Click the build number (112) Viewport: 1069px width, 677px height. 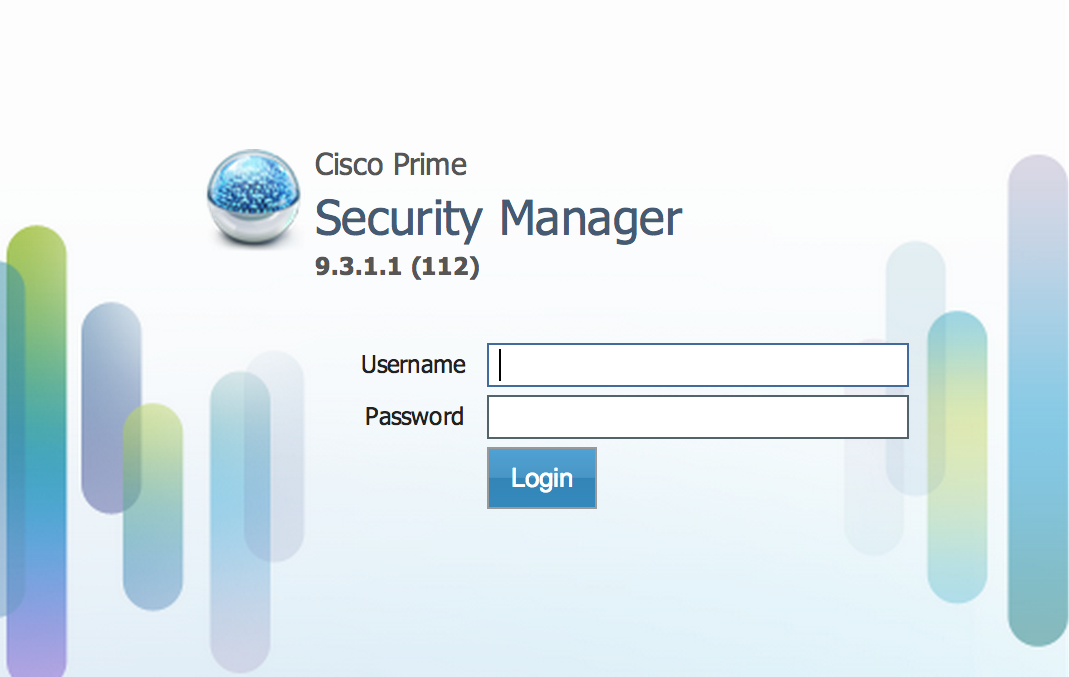[444, 268]
